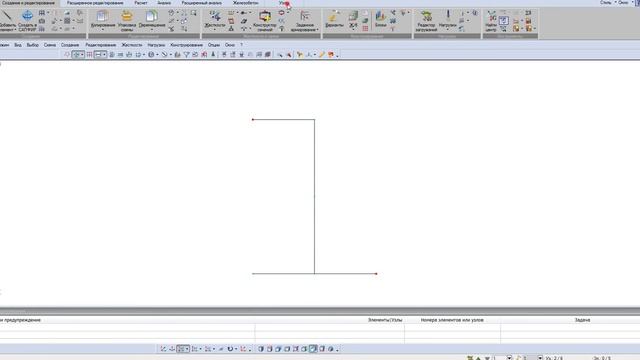This screenshot has height=360, width=640.
Task: Click the first cube view icon
Action: pyautogui.click(x=260, y=349)
